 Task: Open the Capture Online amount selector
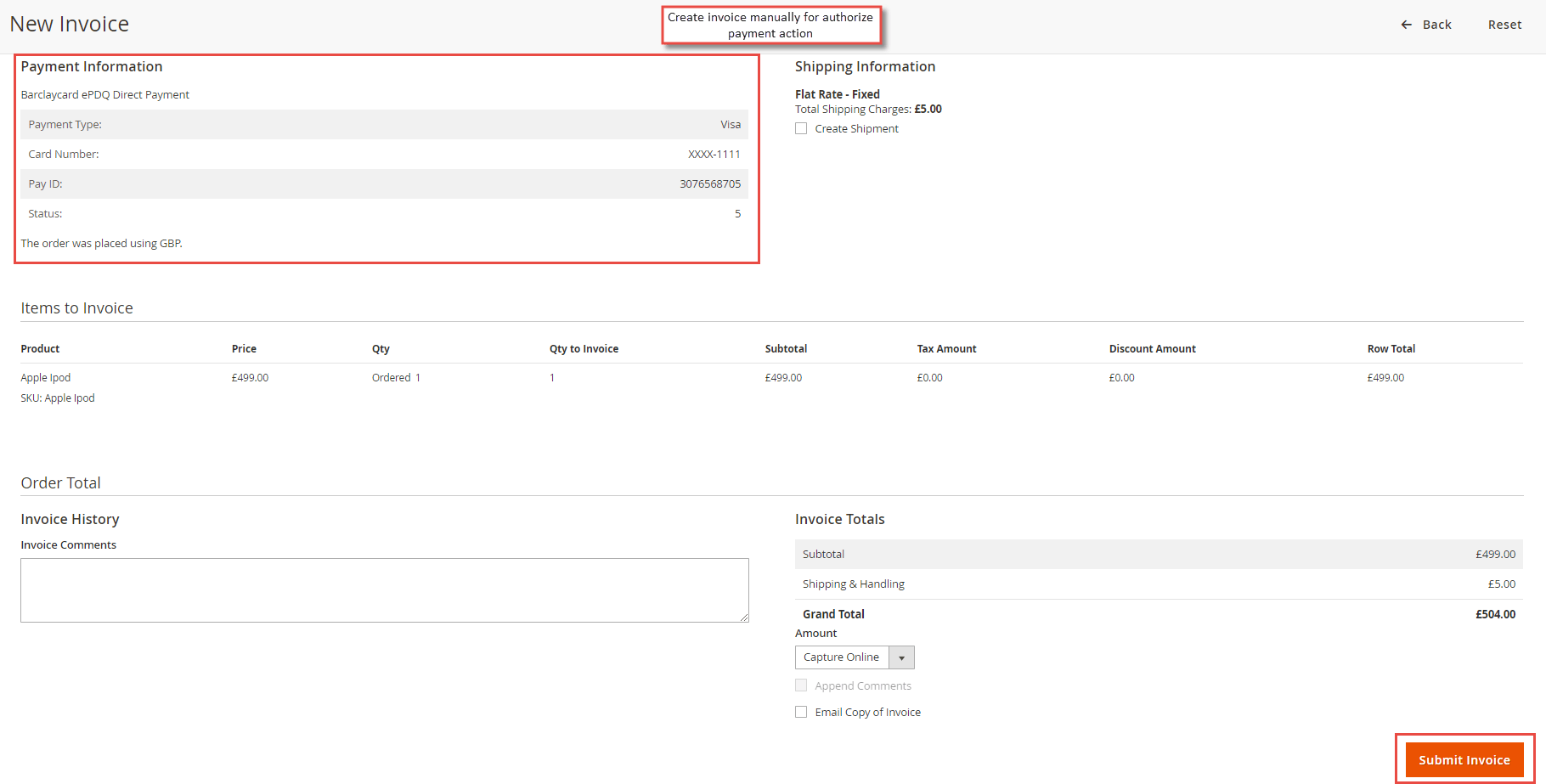(x=842, y=657)
